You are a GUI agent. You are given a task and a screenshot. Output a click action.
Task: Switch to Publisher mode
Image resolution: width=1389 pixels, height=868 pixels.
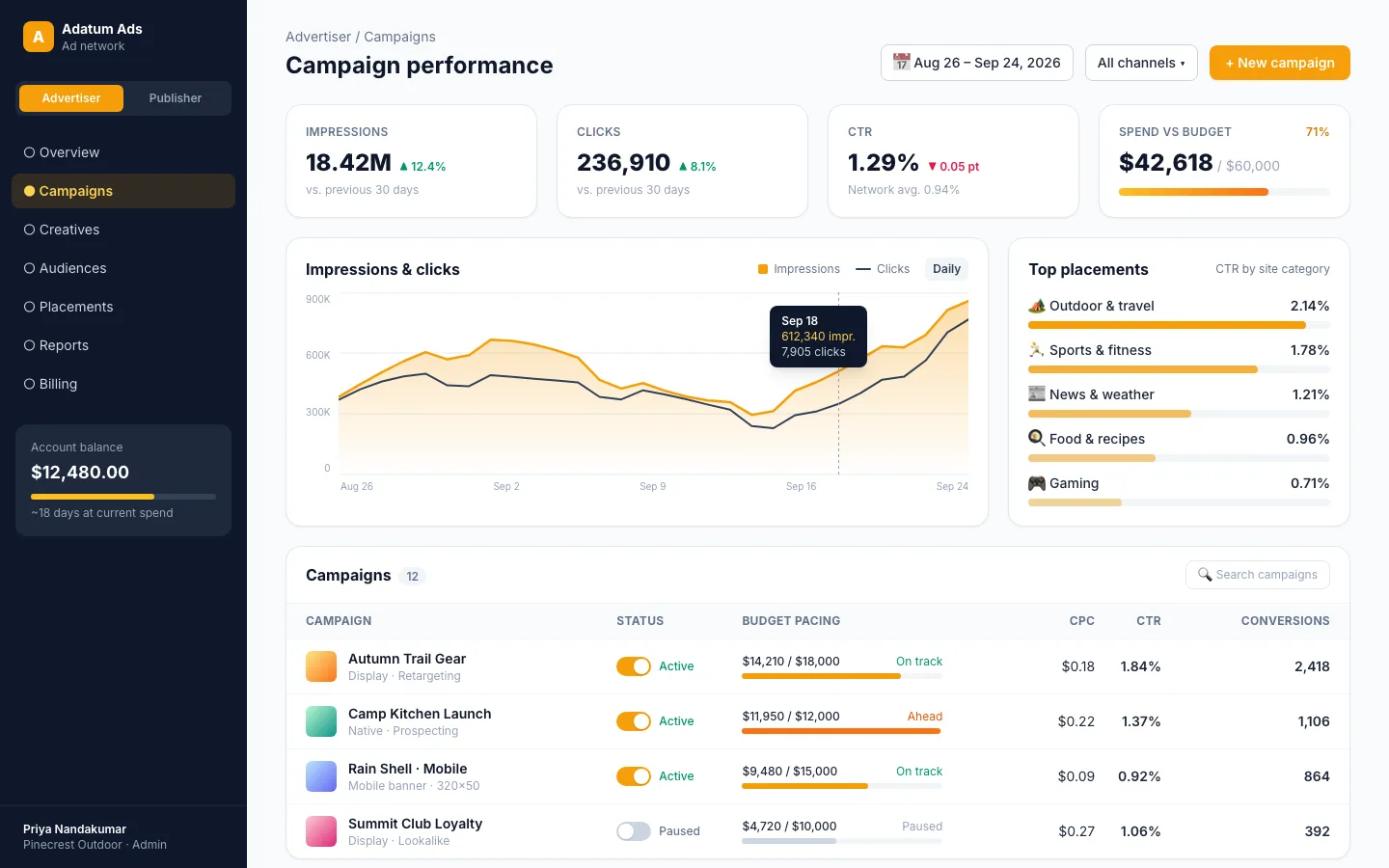[176, 98]
